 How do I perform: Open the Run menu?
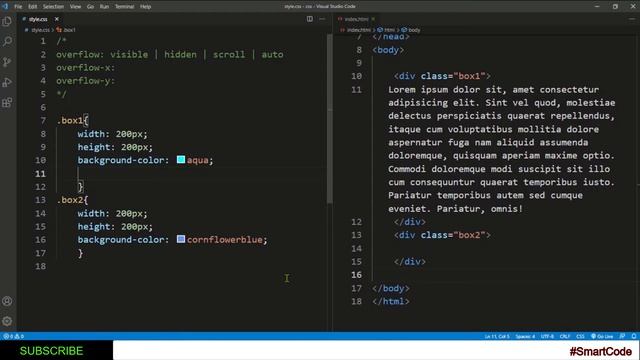click(x=104, y=7)
